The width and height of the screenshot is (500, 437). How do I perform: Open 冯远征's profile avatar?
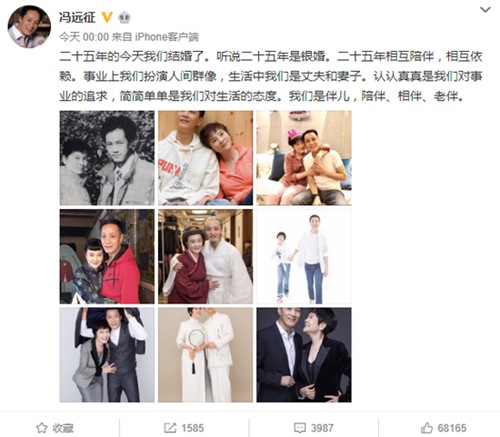pyautogui.click(x=29, y=27)
